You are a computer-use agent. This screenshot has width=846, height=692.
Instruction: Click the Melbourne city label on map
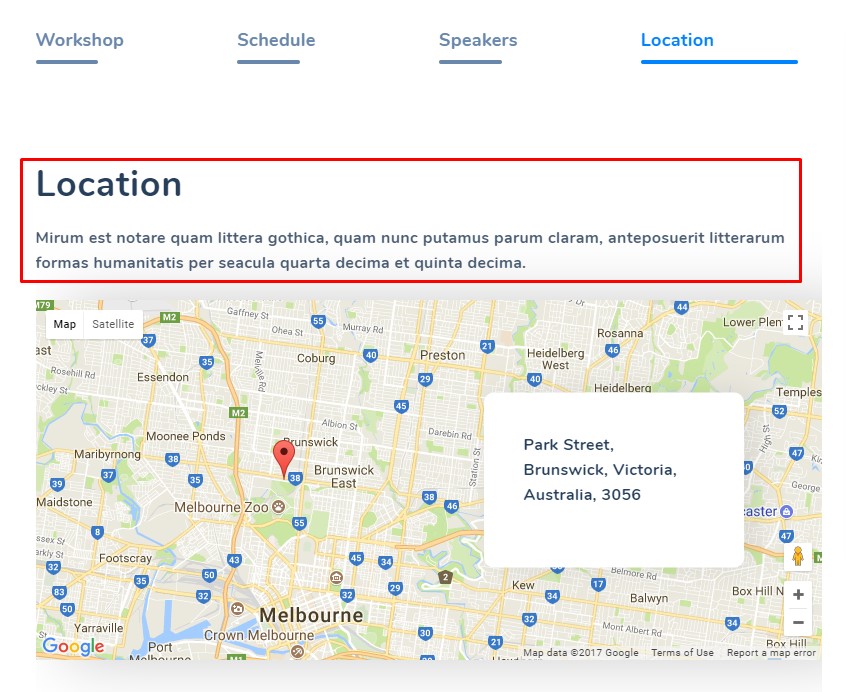(x=311, y=615)
